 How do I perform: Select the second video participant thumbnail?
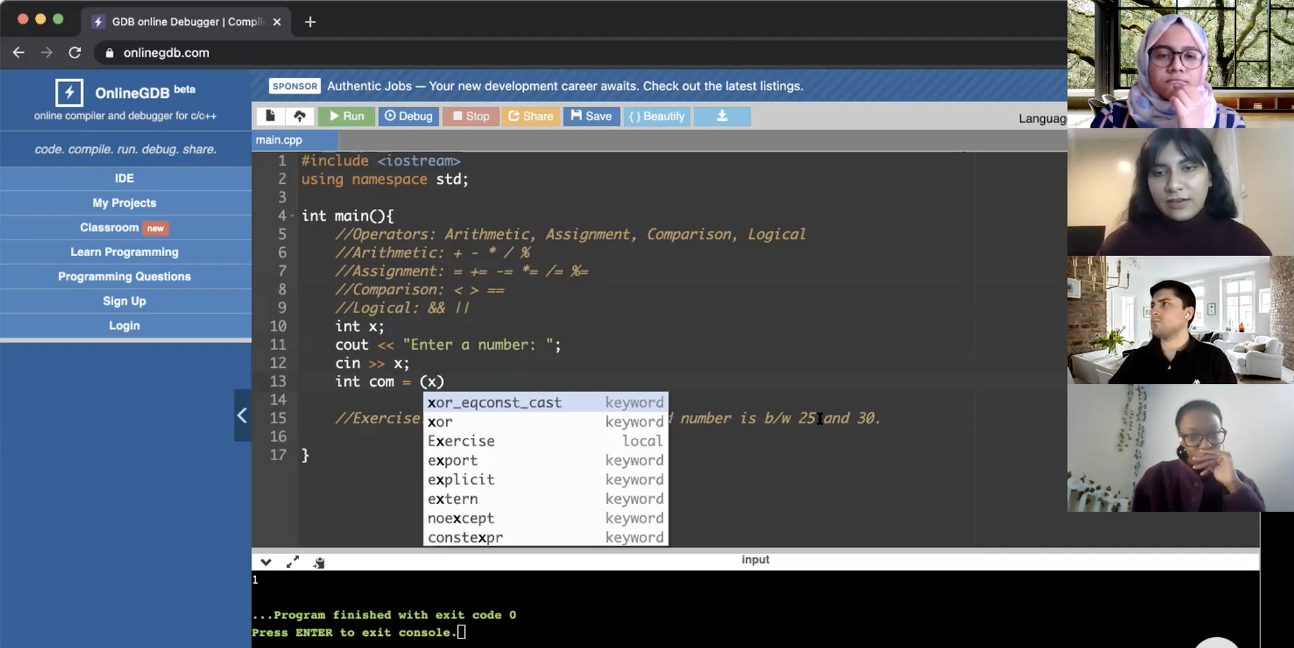click(1180, 192)
